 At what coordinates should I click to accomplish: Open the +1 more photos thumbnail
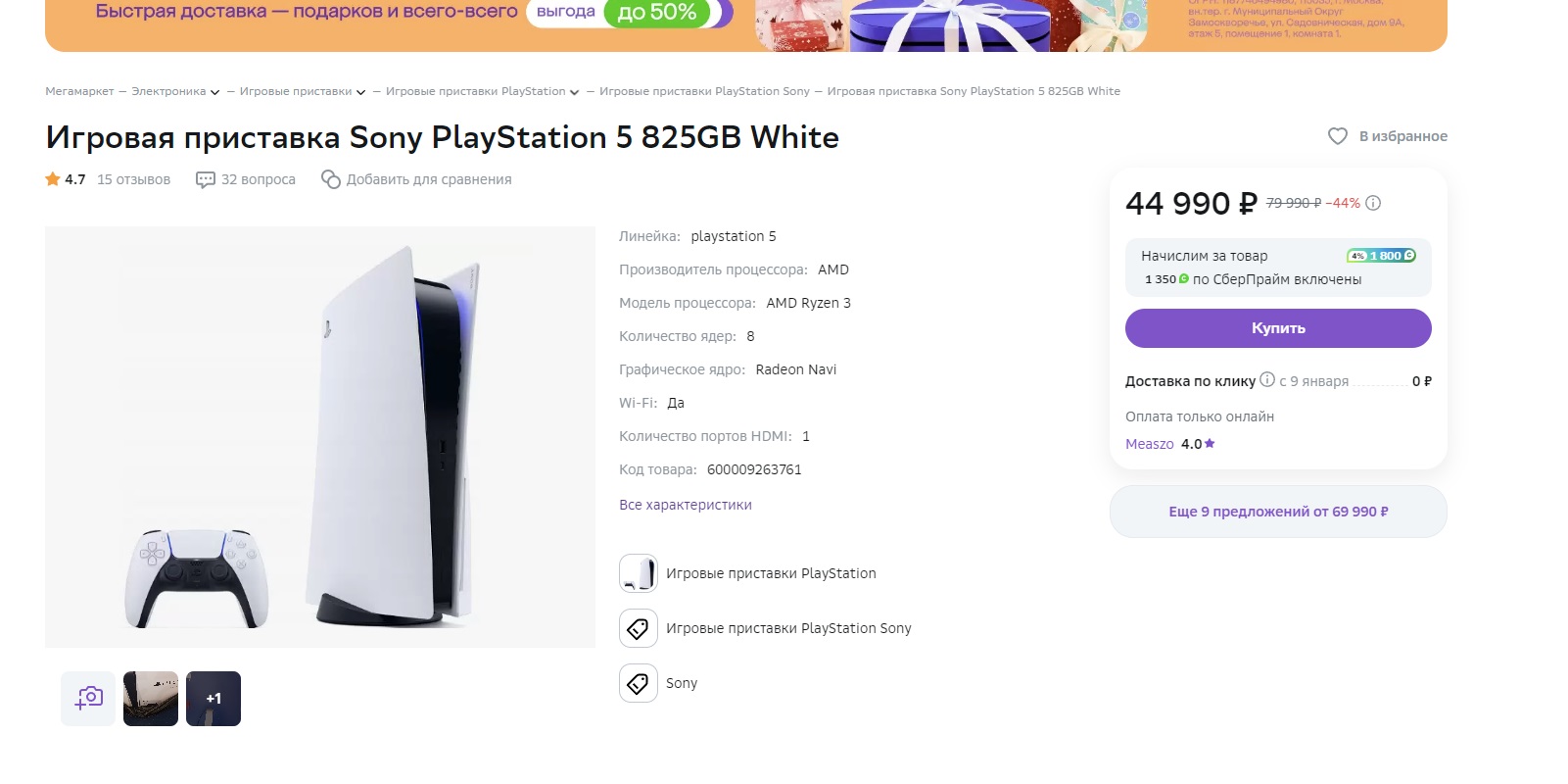click(214, 699)
